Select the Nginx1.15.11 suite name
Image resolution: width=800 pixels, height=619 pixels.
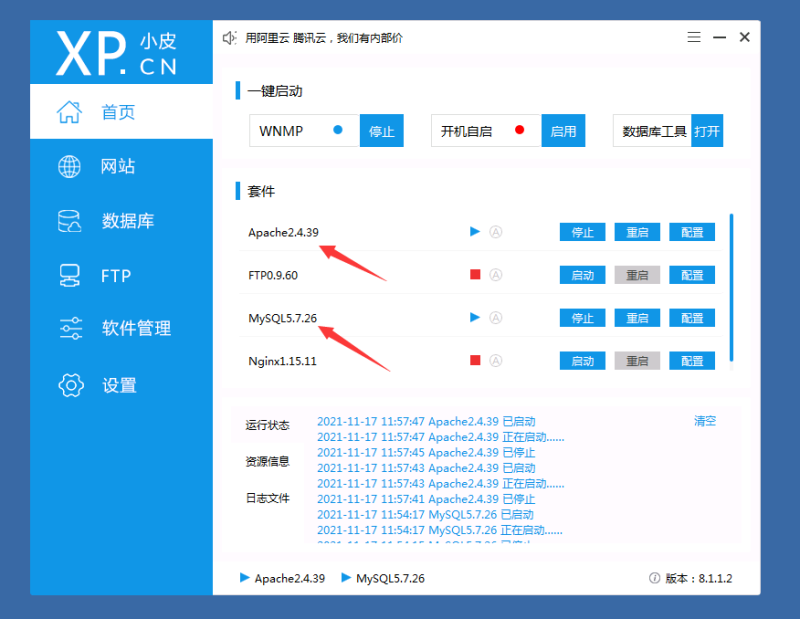click(282, 361)
